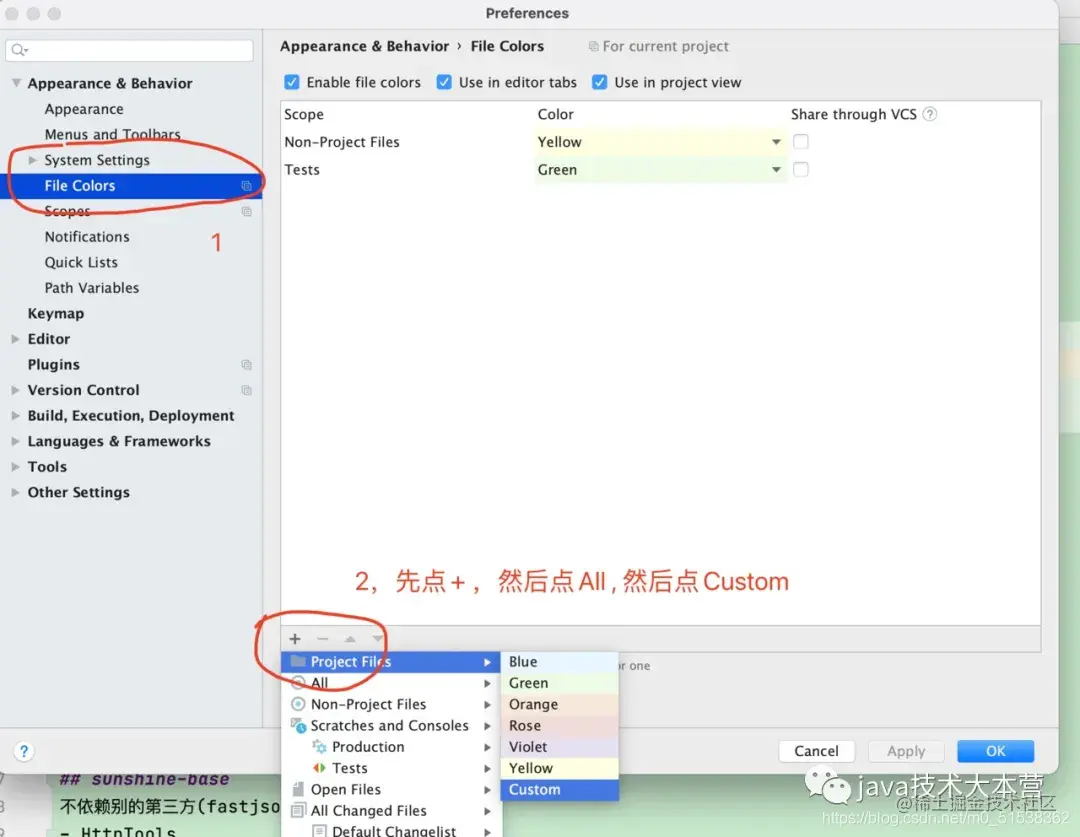
Task: Click the Cancel button
Action: coord(816,751)
